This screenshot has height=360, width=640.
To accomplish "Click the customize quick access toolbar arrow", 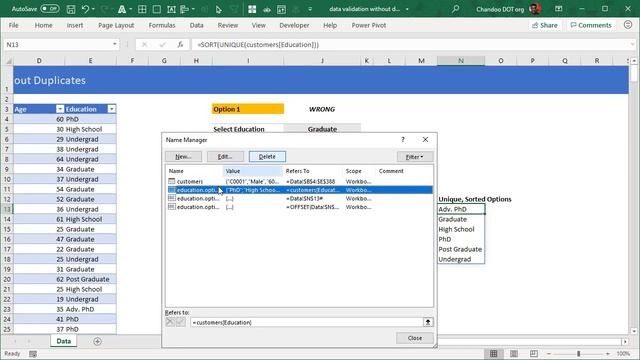I will coord(310,9).
